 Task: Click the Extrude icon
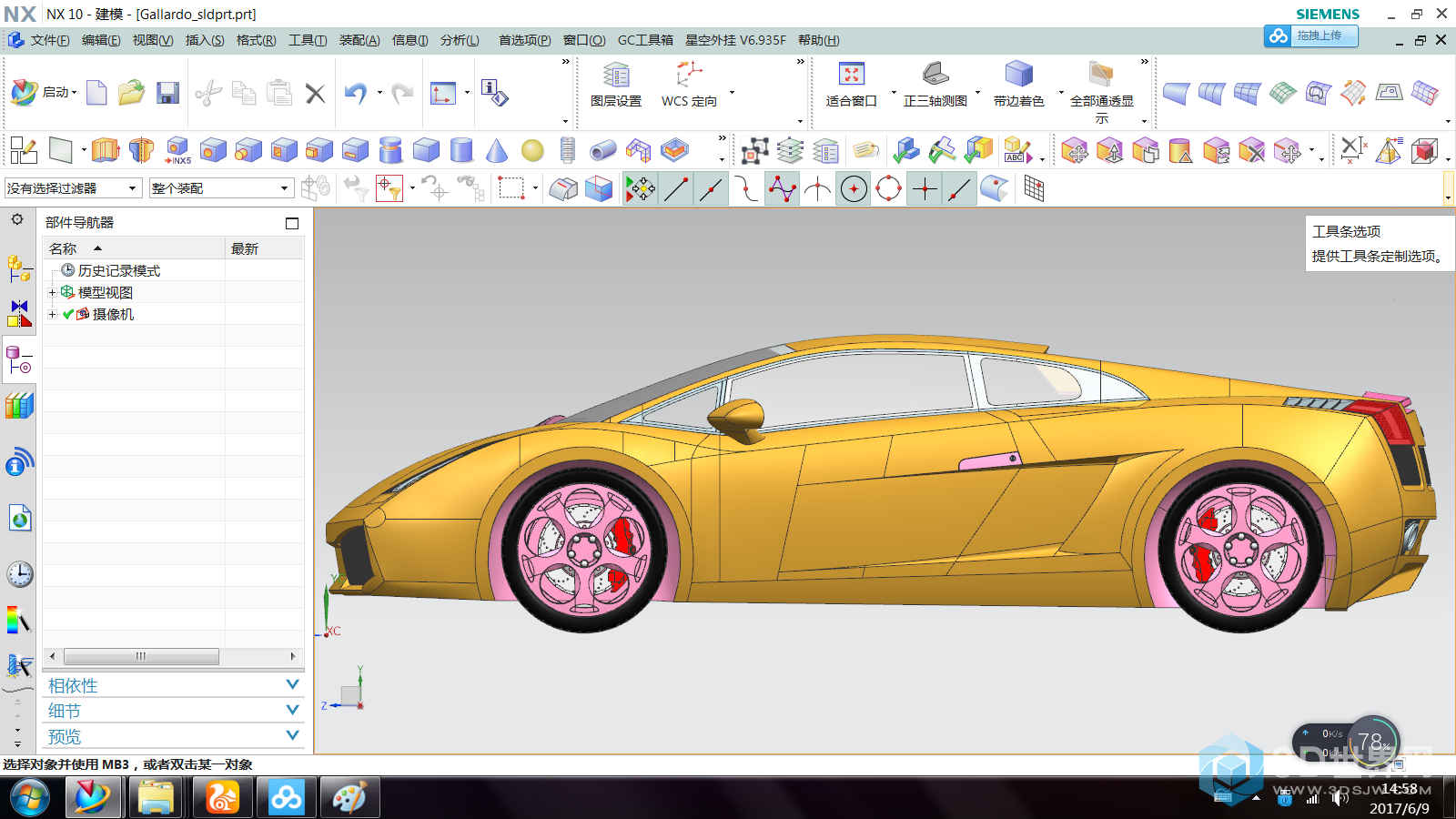[x=106, y=150]
